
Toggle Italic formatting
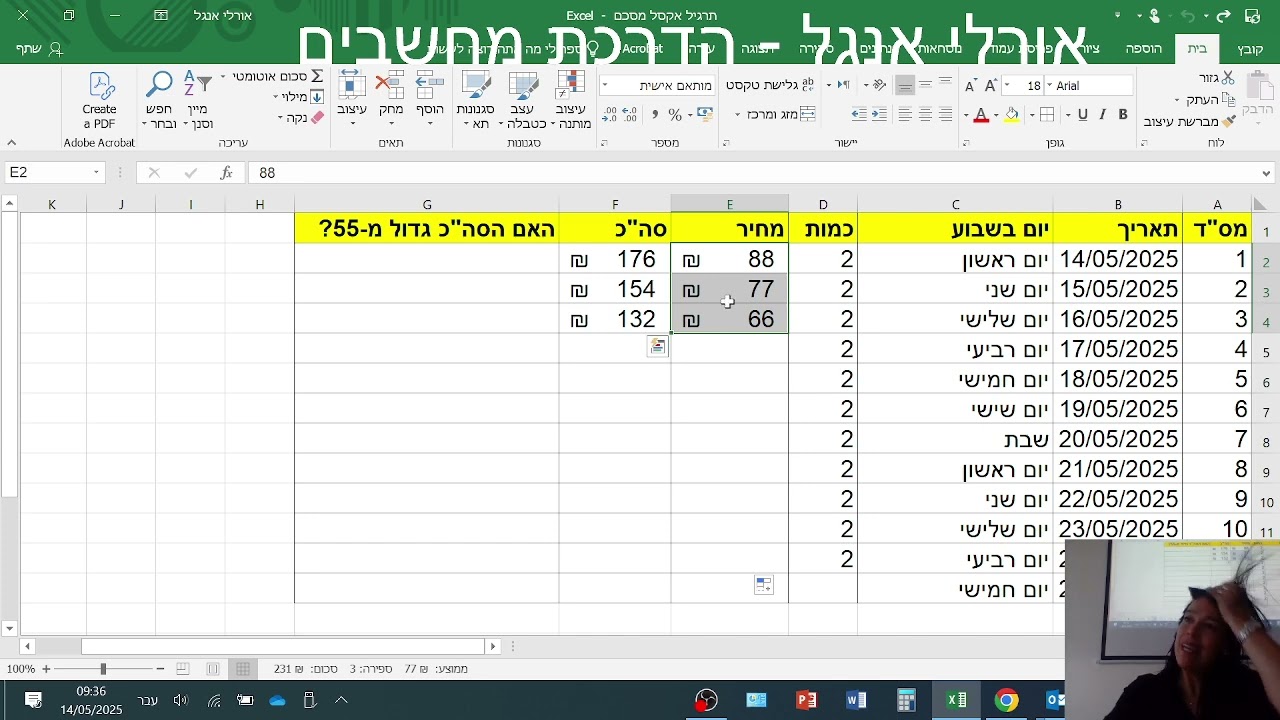pos(1102,115)
